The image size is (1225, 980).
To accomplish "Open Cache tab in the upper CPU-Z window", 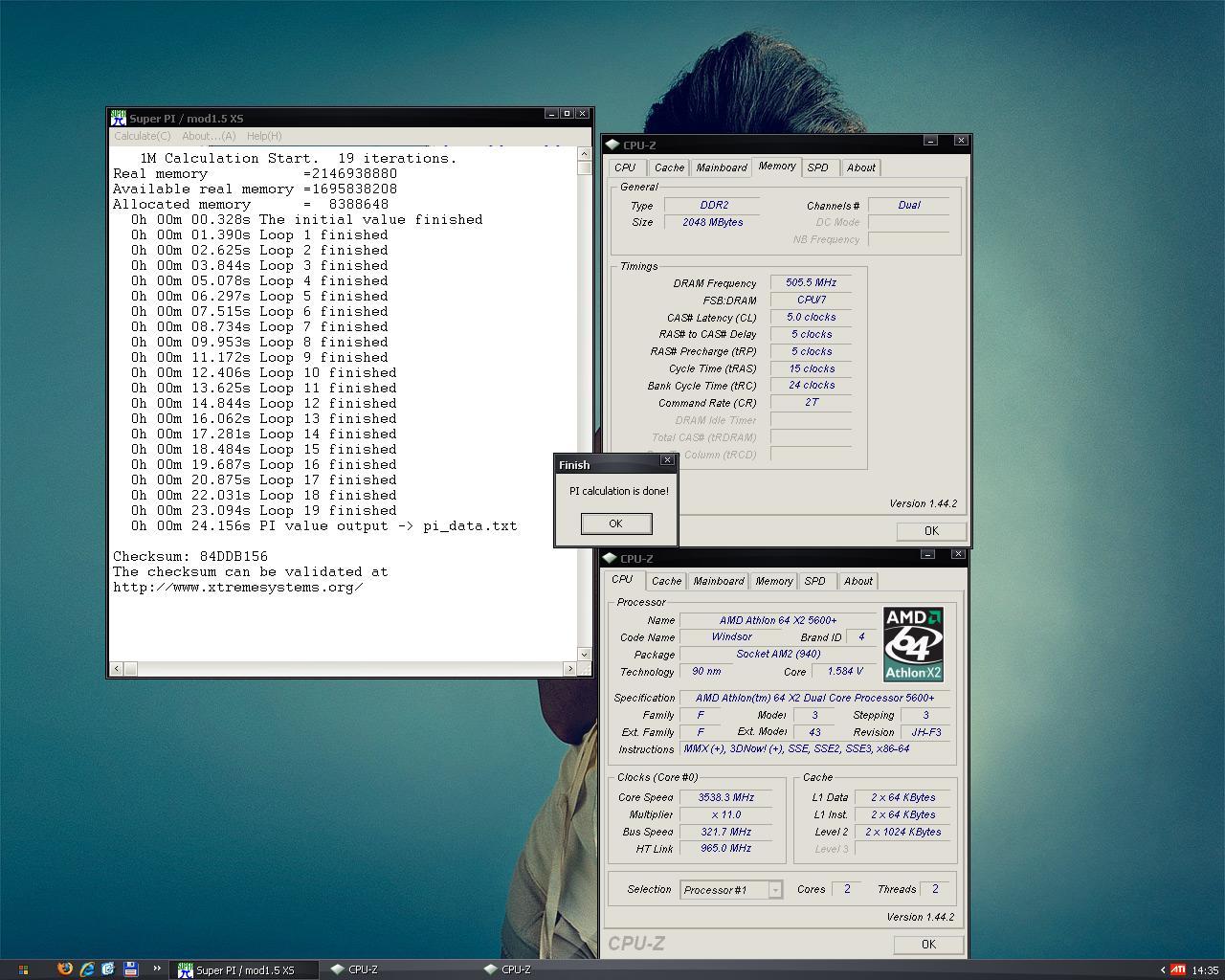I will tap(669, 167).
